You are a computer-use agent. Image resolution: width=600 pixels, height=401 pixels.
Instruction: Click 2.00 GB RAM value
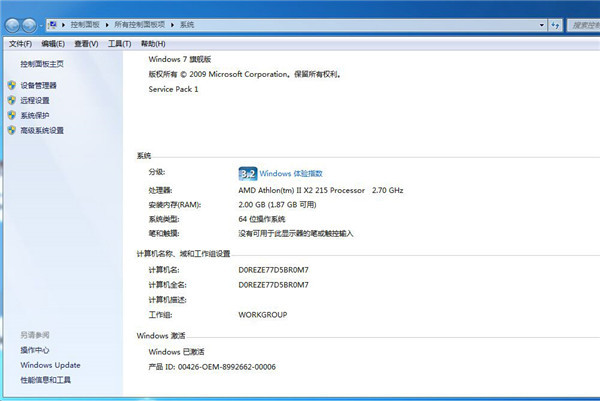(x=277, y=205)
